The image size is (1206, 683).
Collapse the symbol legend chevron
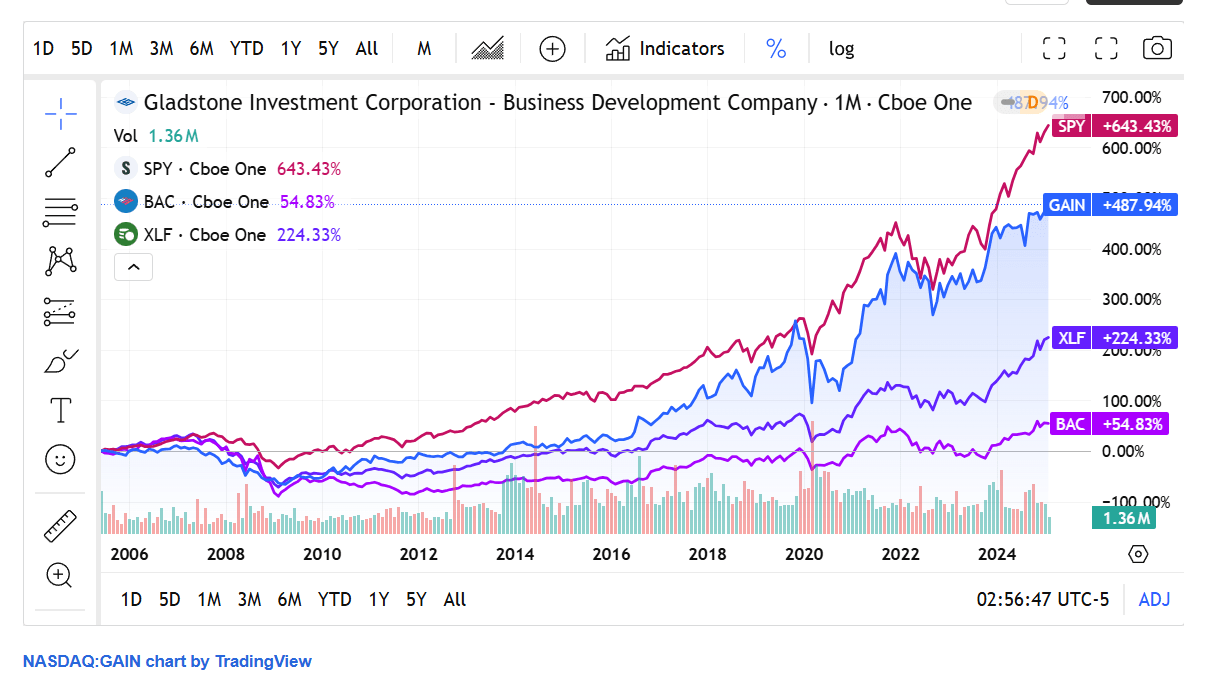click(x=133, y=267)
